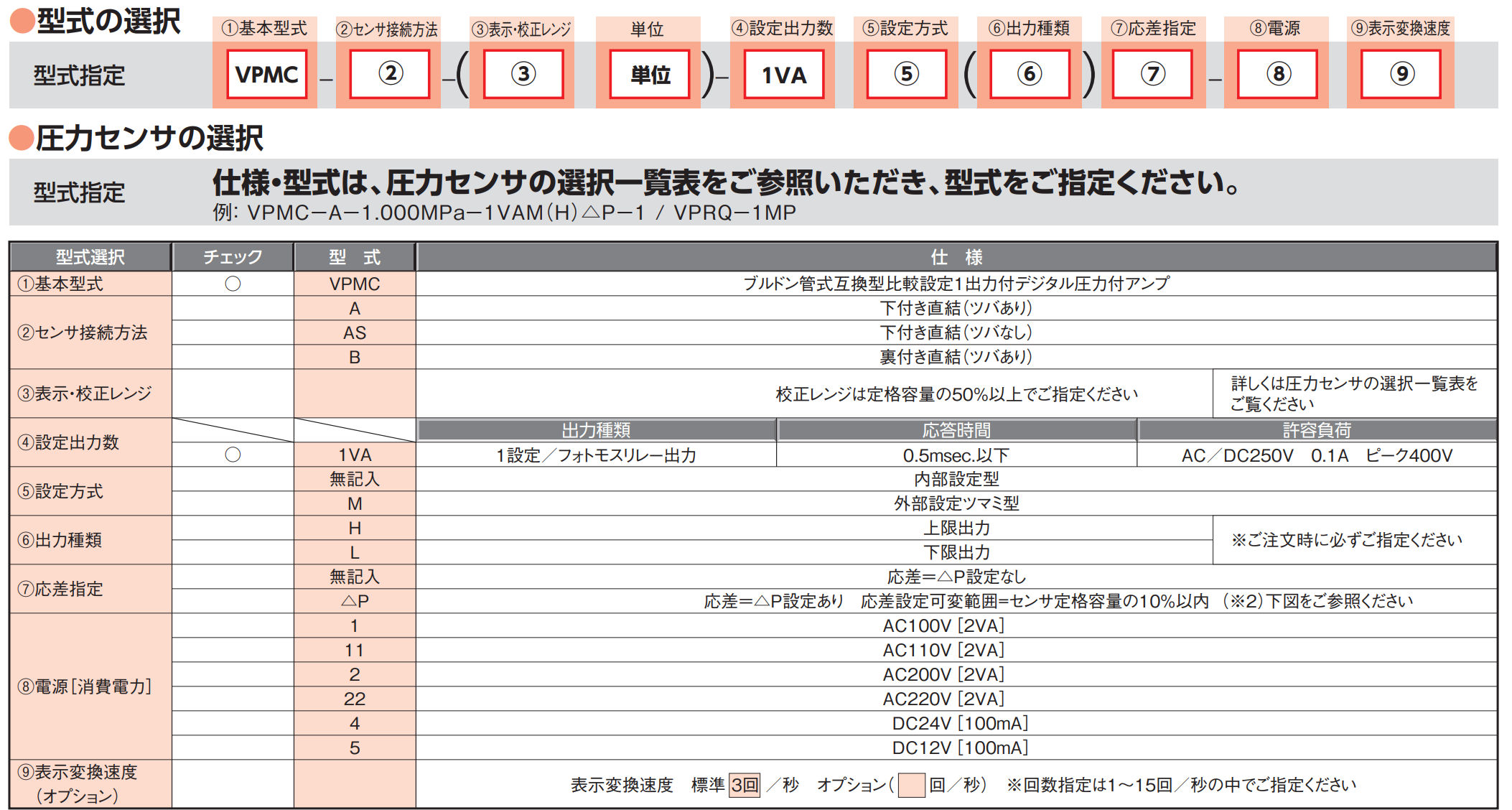Click the 1設定/フォトモスリレー出力 cell

596,455
